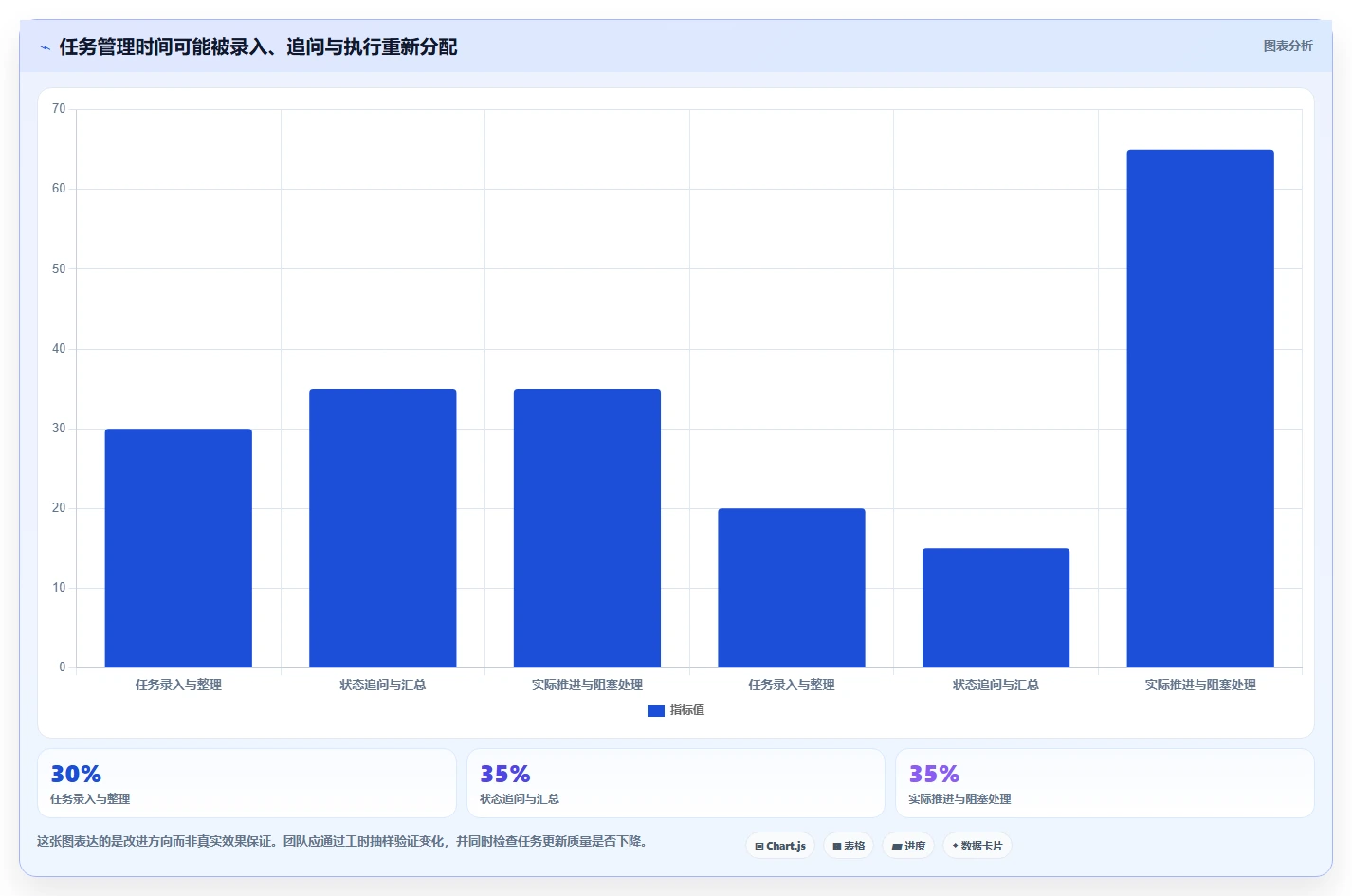This screenshot has width=1352, height=896.
Task: Select the 数据卡片 tag chip
Action: pos(977,846)
